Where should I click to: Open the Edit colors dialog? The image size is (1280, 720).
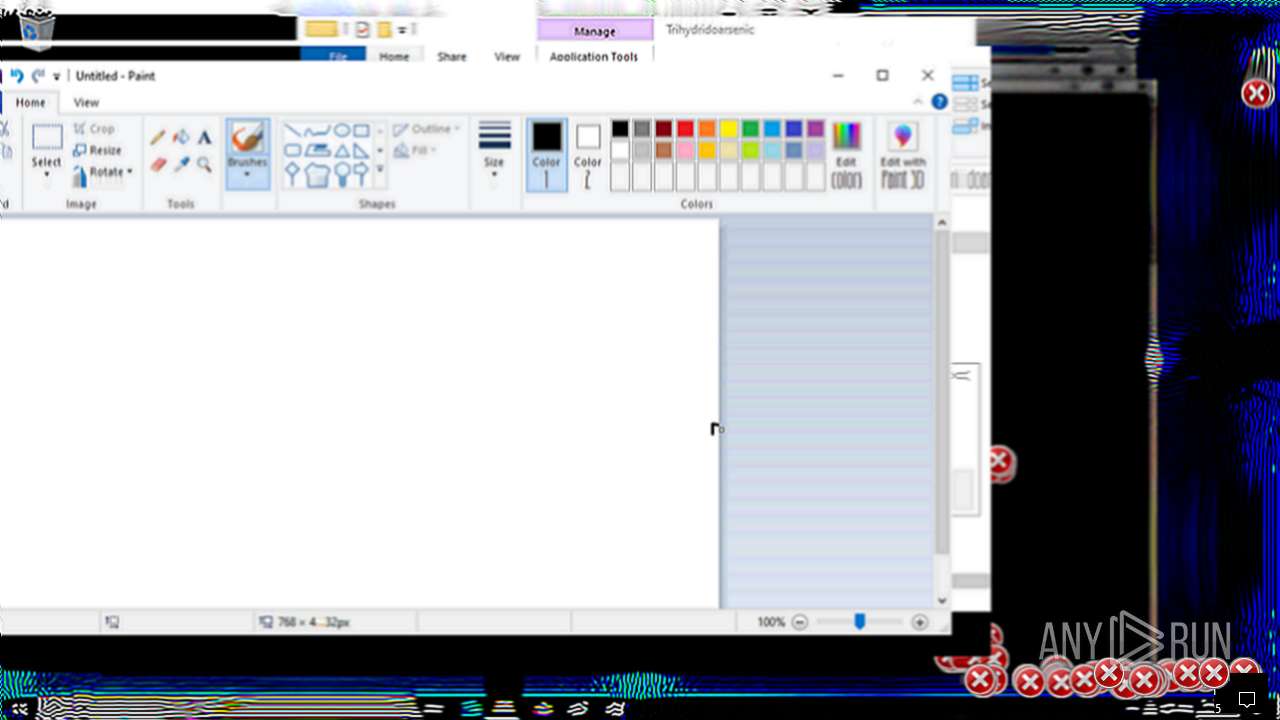846,156
